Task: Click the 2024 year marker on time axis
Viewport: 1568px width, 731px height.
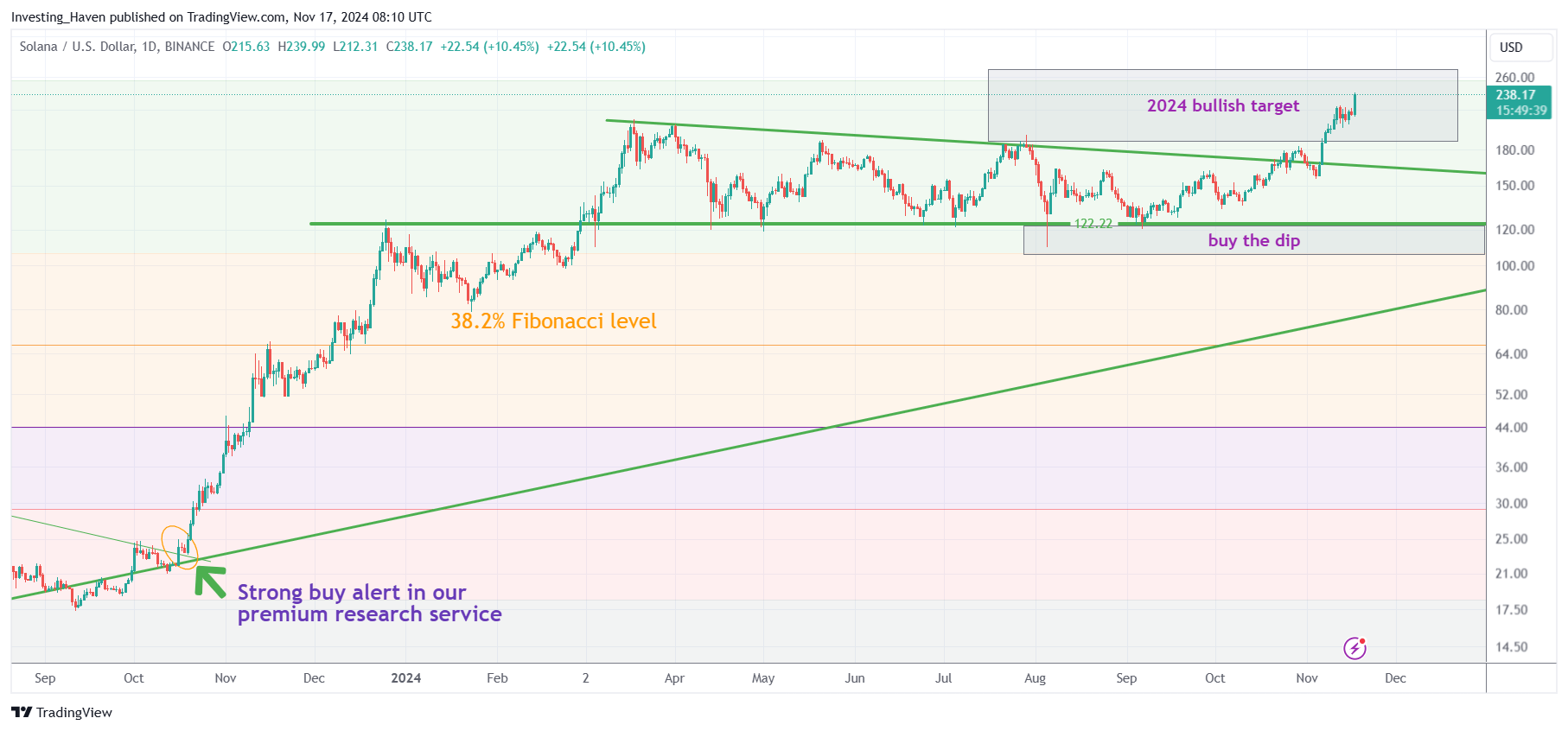Action: [406, 678]
